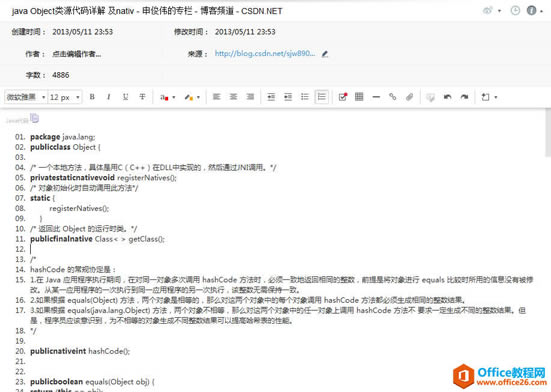Expand the highlight color dropdown arrow
551x392 pixels.
click(198, 97)
